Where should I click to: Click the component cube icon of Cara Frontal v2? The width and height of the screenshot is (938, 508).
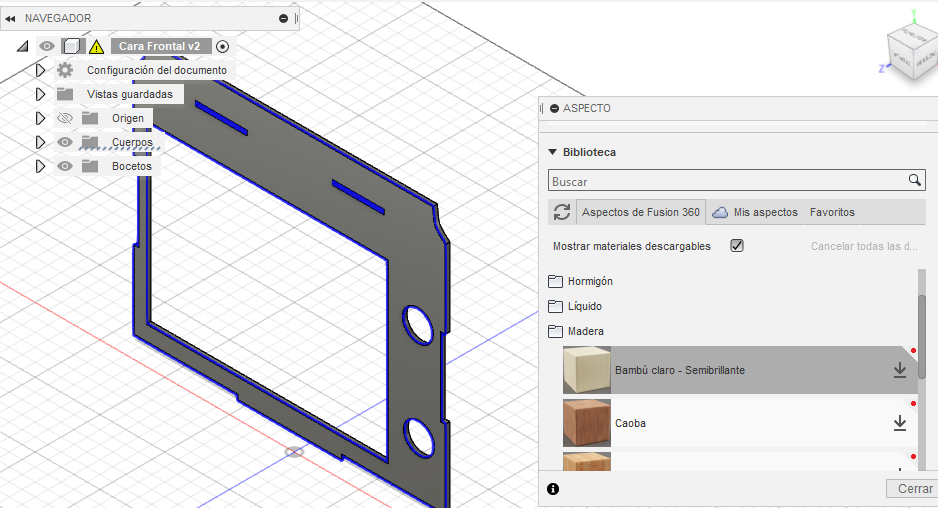[x=72, y=46]
